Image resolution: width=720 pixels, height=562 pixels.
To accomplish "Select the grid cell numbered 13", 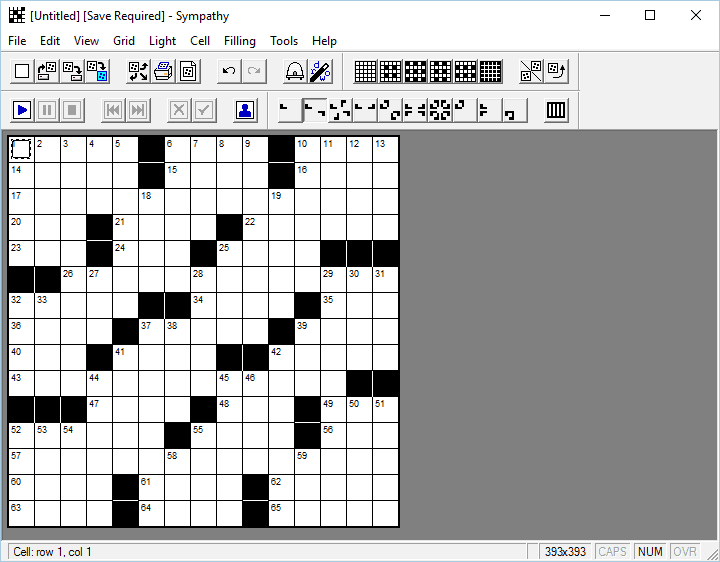I will coord(386,150).
